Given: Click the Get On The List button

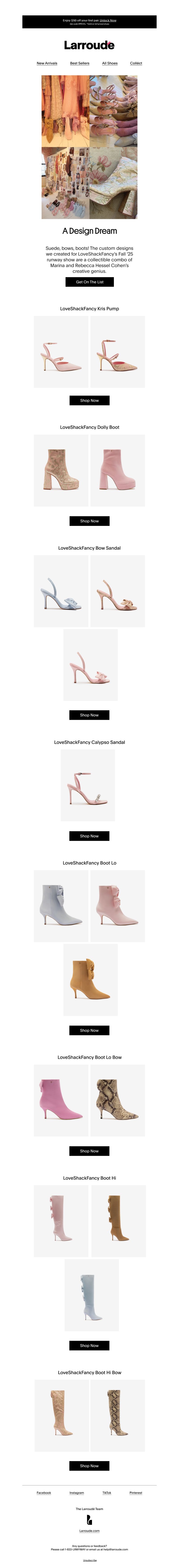Looking at the screenshot, I should [x=90, y=282].
